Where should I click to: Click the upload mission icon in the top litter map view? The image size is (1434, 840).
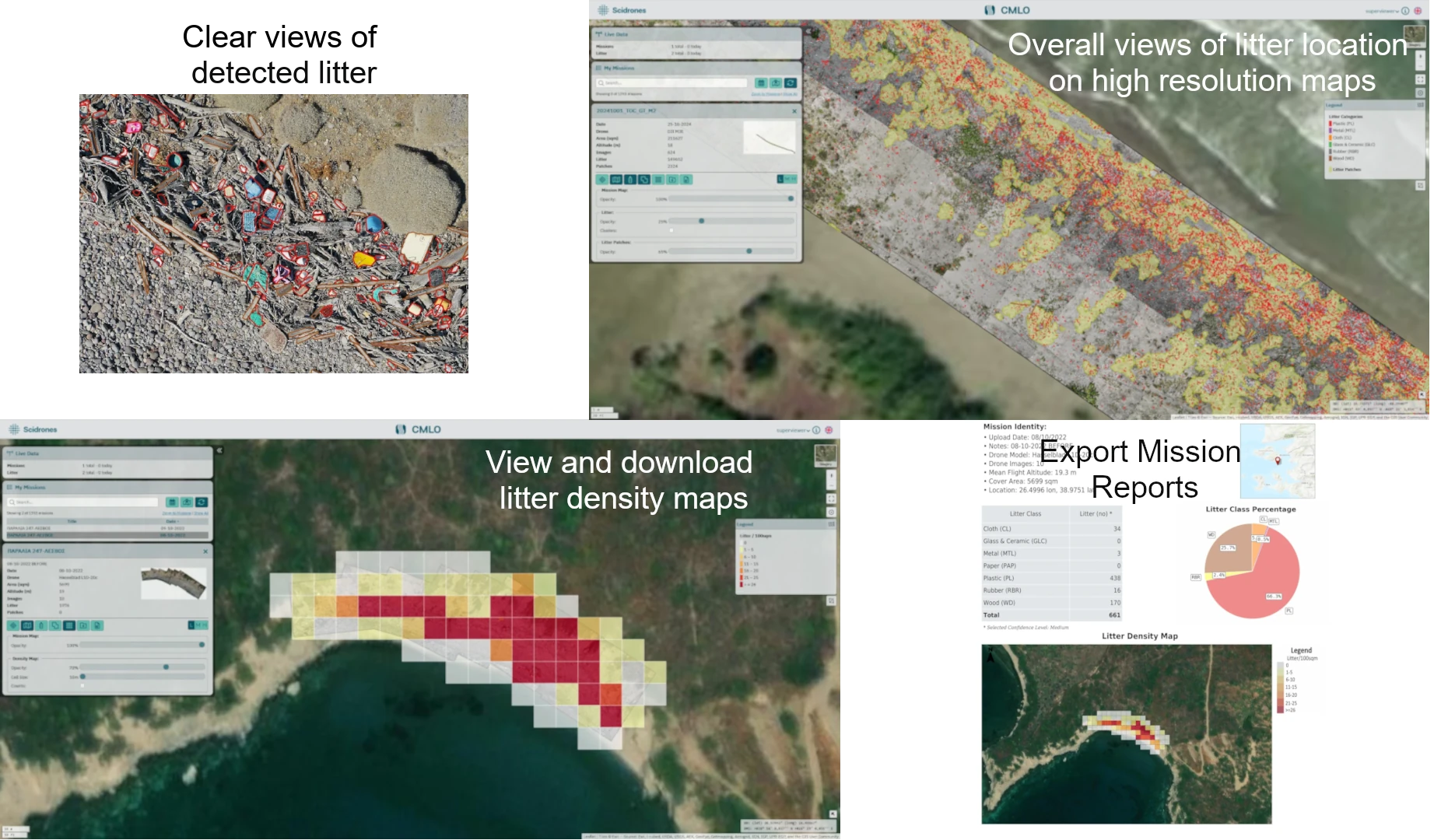click(x=776, y=83)
